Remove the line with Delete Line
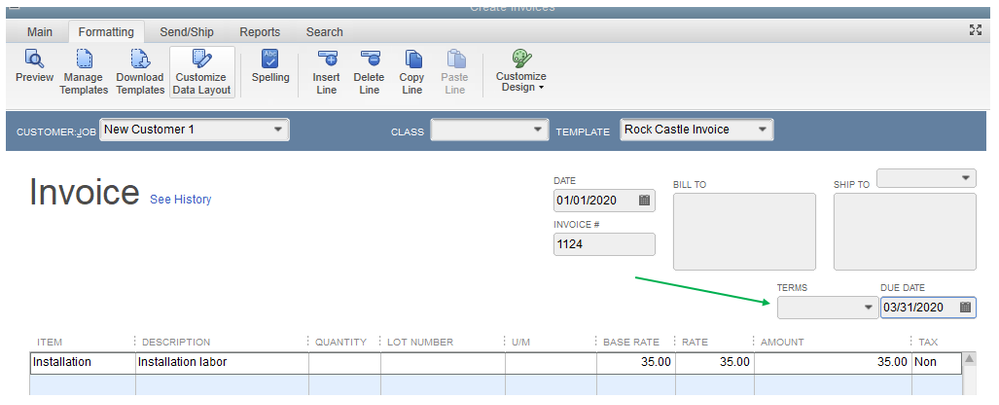The height and width of the screenshot is (405, 999). point(370,73)
